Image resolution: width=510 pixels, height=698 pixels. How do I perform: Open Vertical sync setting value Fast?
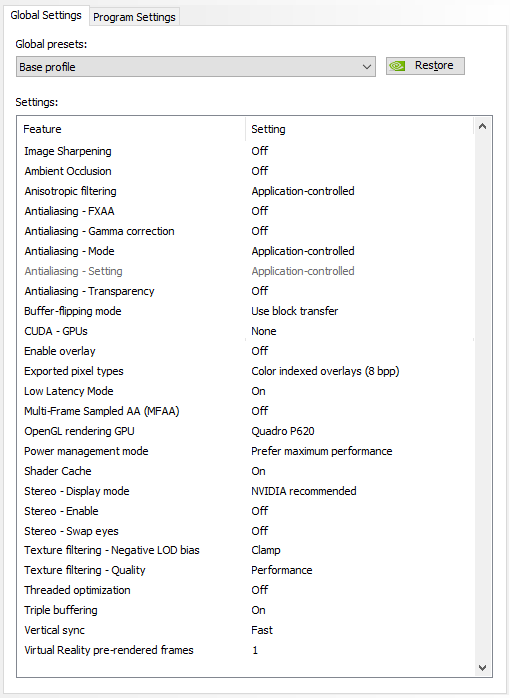[262, 630]
